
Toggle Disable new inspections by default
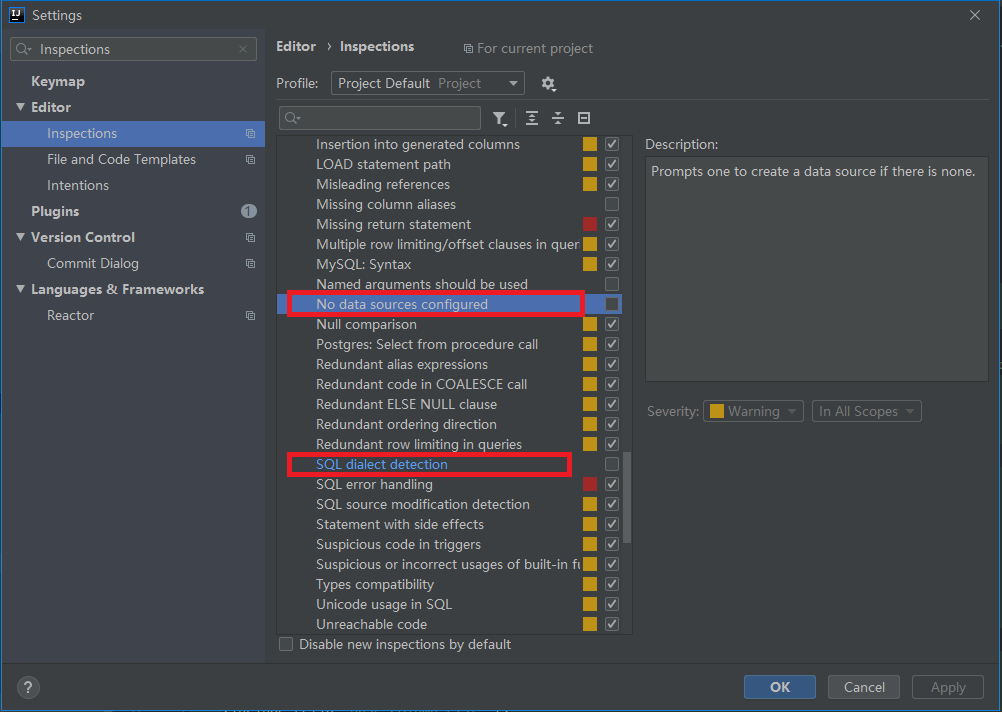click(x=286, y=645)
